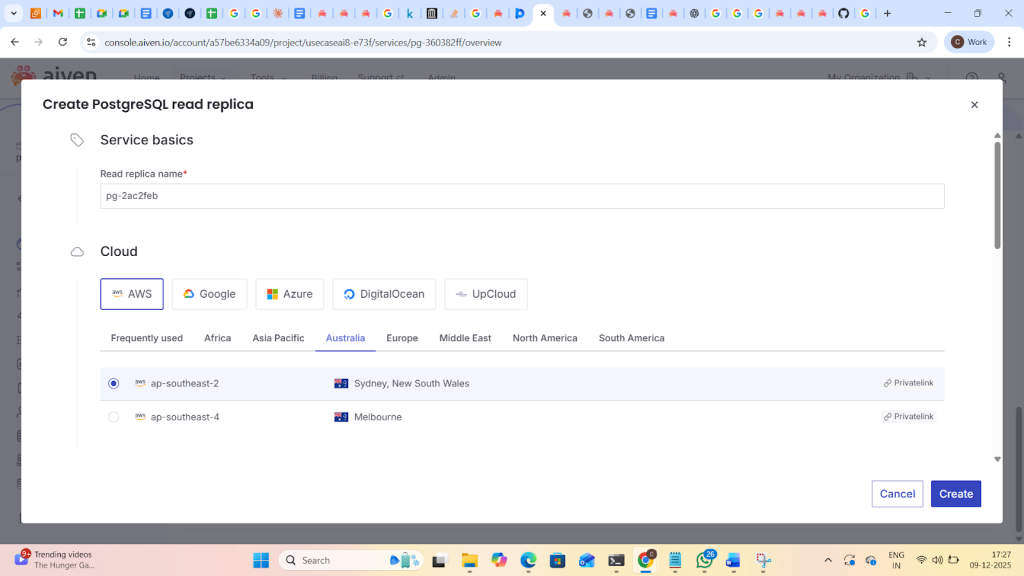Click the Read replica name input field
This screenshot has height=576, width=1024.
pos(520,196)
